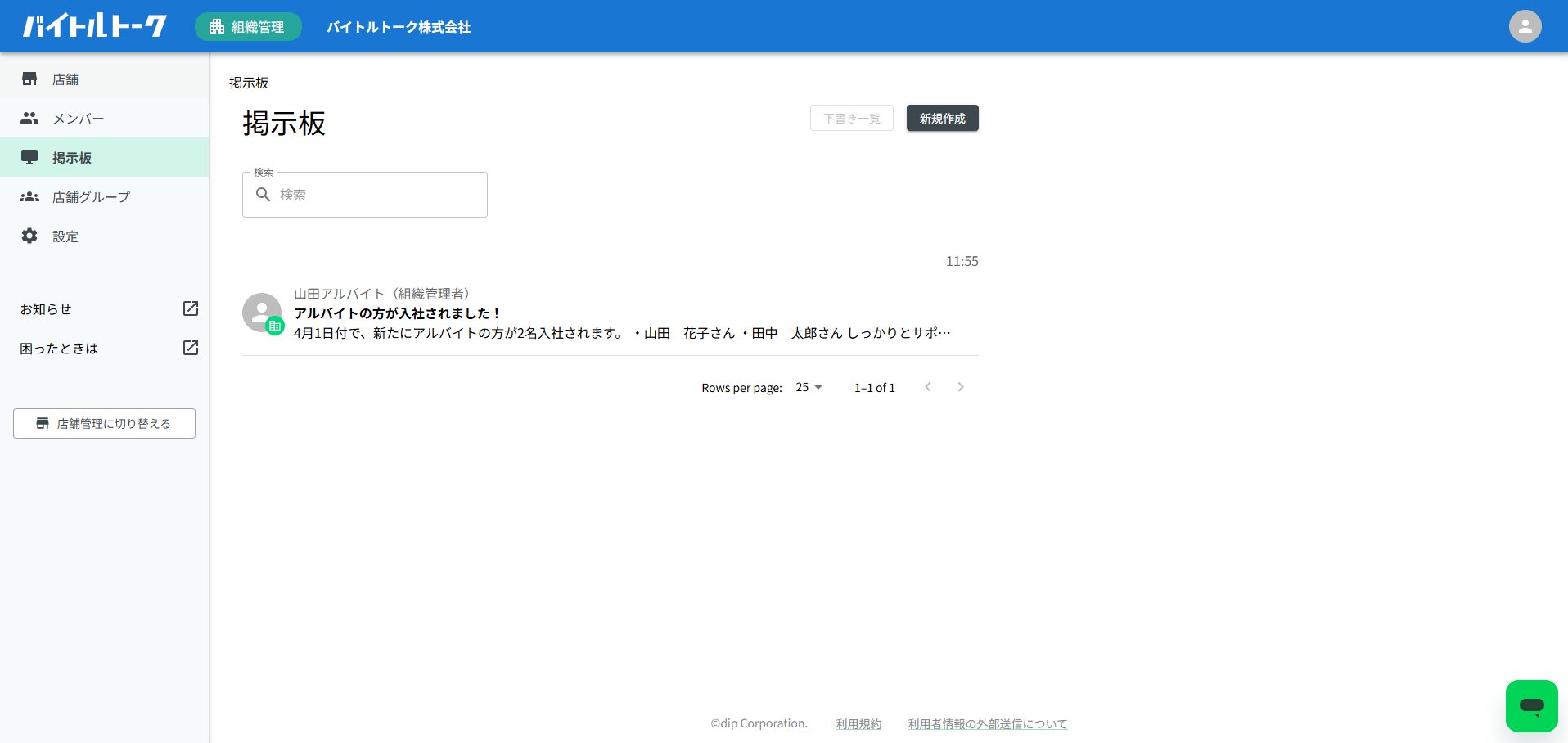Image resolution: width=1568 pixels, height=743 pixels.
Task: Open external link icon beside お知らせ
Action: tap(191, 308)
